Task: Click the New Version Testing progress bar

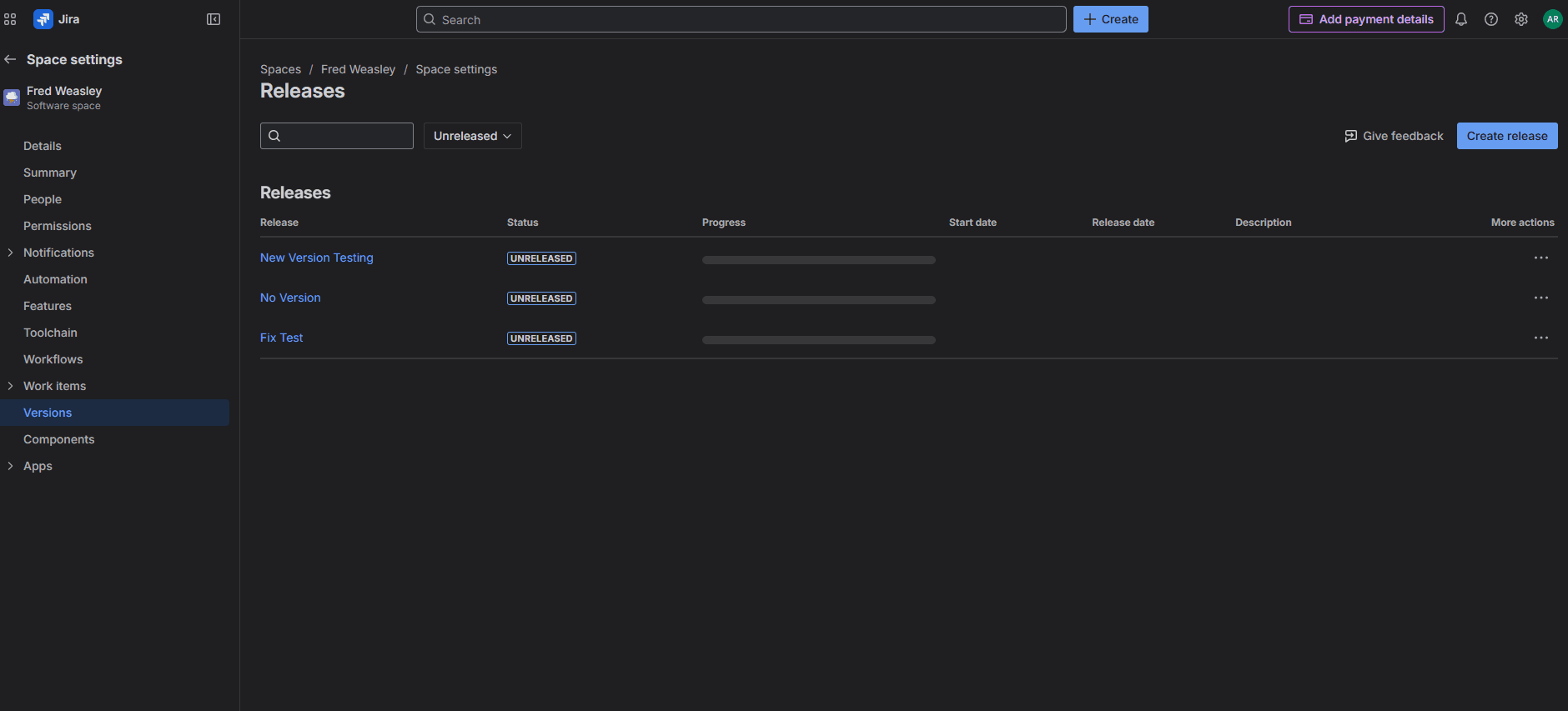Action: tap(818, 260)
